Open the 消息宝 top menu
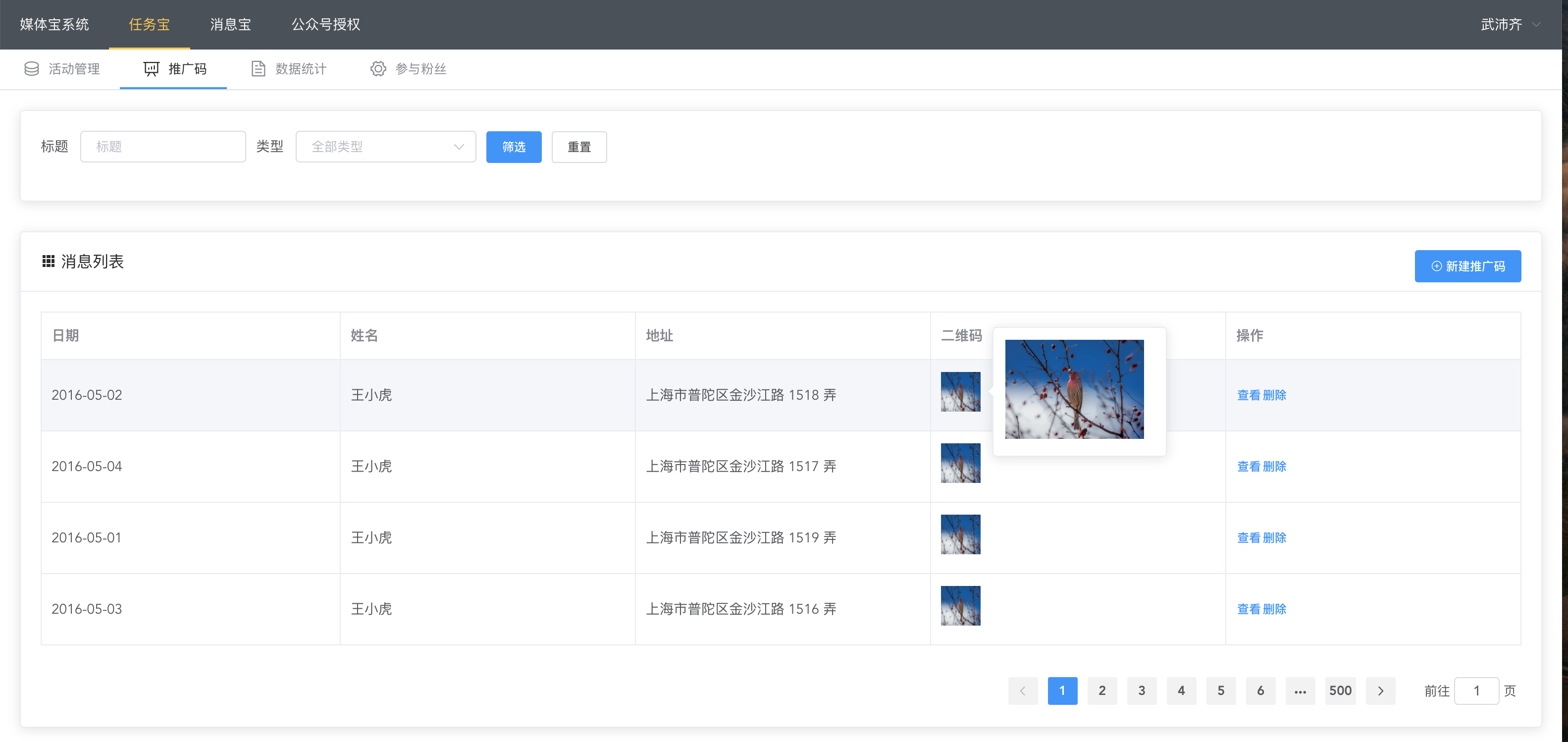The image size is (1568, 742). click(231, 24)
